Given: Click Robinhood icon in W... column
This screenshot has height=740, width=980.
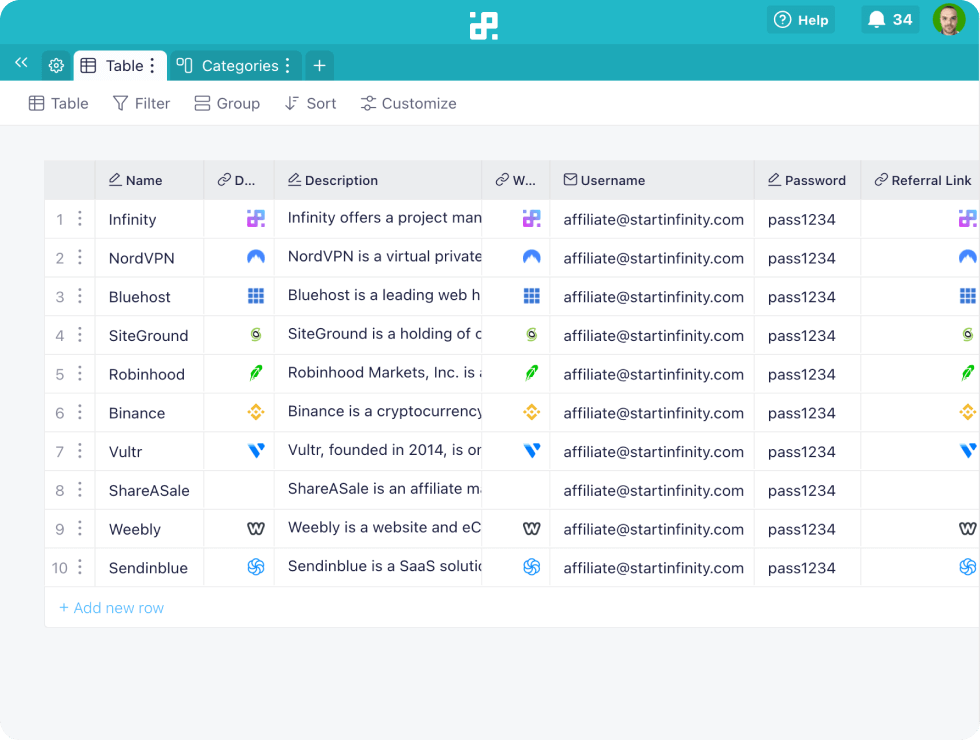Looking at the screenshot, I should (x=531, y=373).
